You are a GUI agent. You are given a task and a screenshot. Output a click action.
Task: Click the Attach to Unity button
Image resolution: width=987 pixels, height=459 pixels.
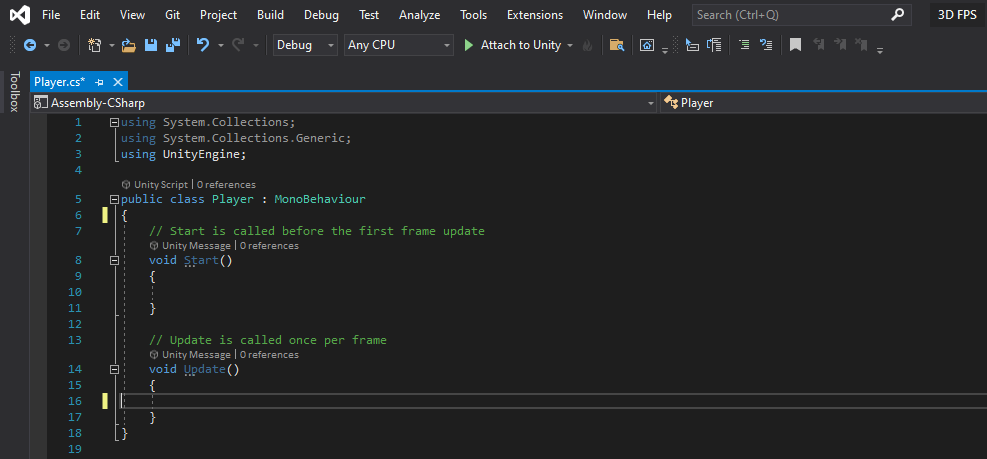click(x=512, y=45)
